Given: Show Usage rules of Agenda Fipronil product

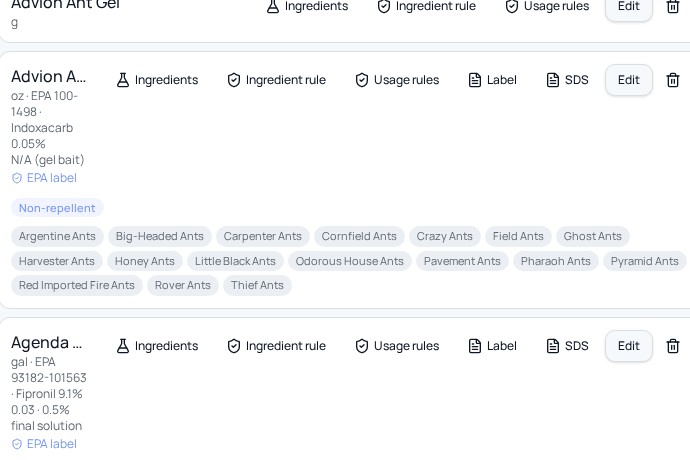Looking at the screenshot, I should tap(397, 346).
